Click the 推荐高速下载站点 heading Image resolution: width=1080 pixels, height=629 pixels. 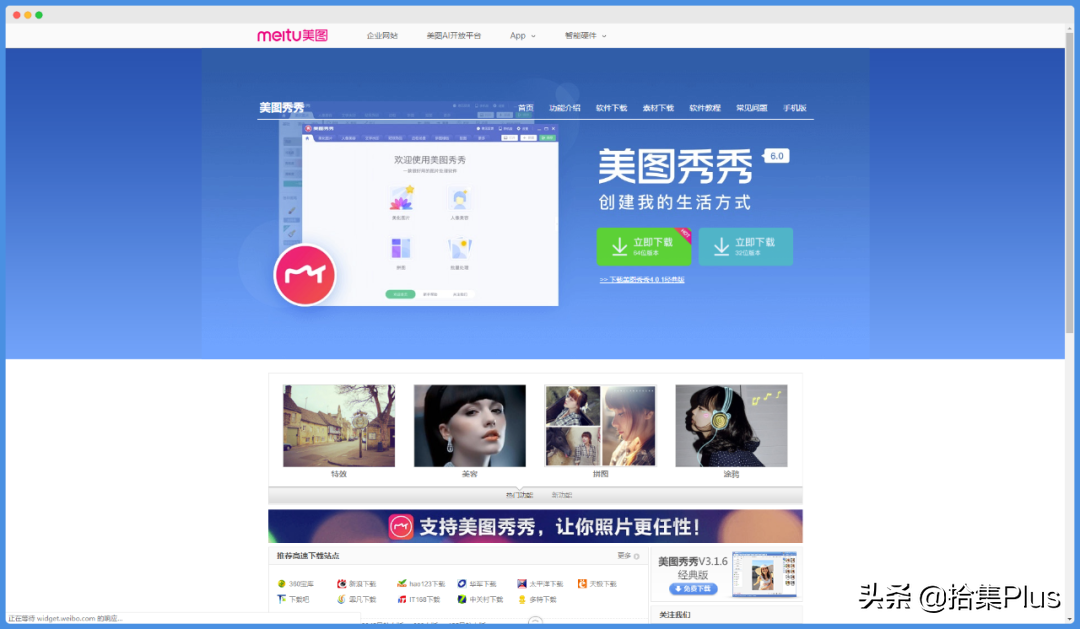[308, 556]
